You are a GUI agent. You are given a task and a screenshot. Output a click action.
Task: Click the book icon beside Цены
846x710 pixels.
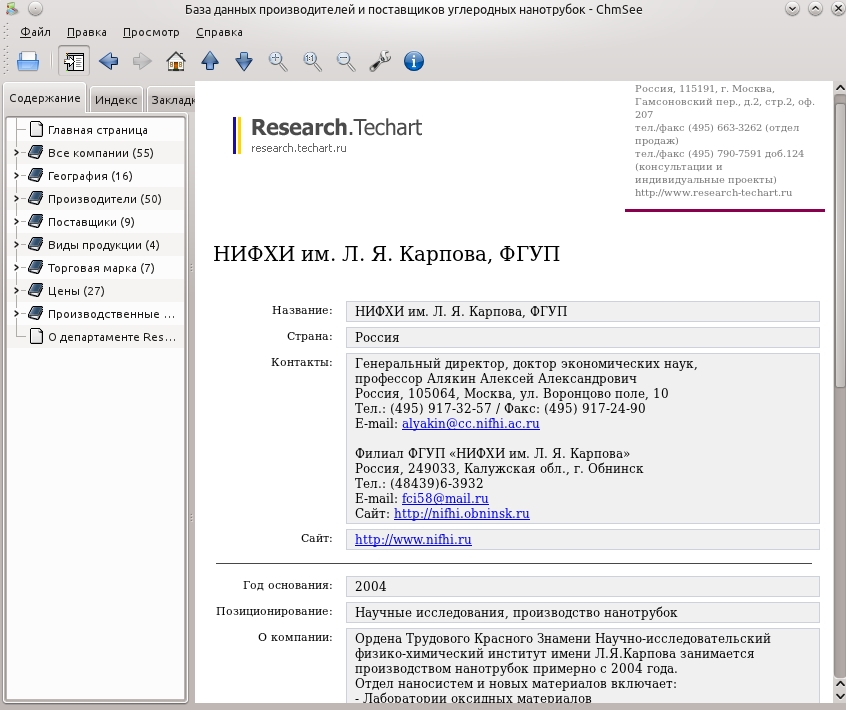pyautogui.click(x=36, y=291)
